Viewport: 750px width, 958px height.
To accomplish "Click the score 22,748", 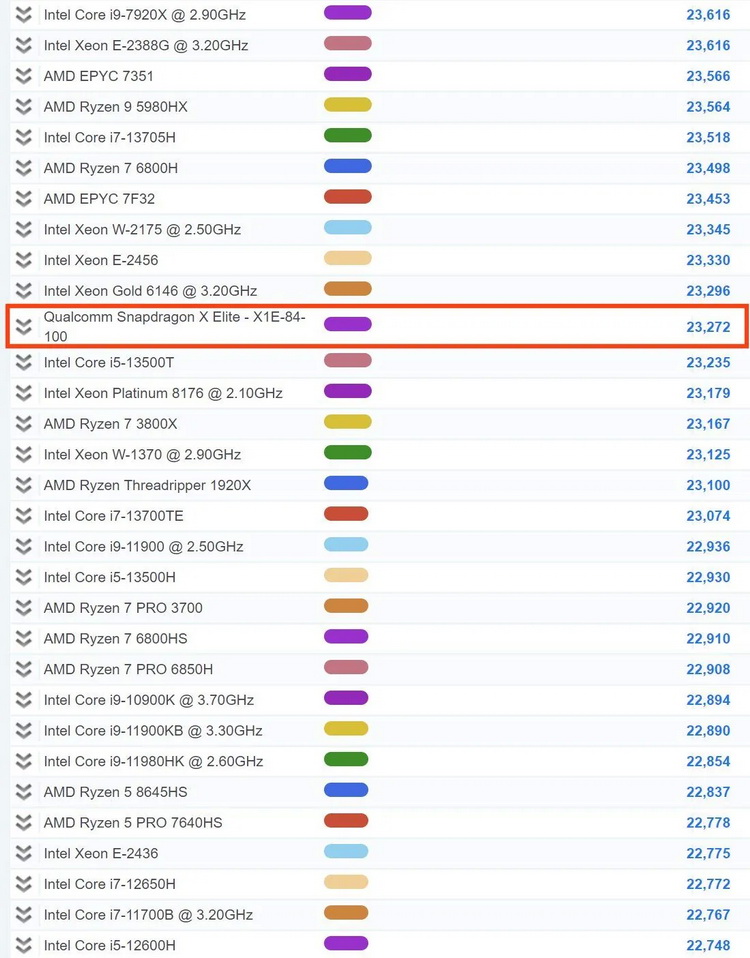I will click(x=708, y=945).
